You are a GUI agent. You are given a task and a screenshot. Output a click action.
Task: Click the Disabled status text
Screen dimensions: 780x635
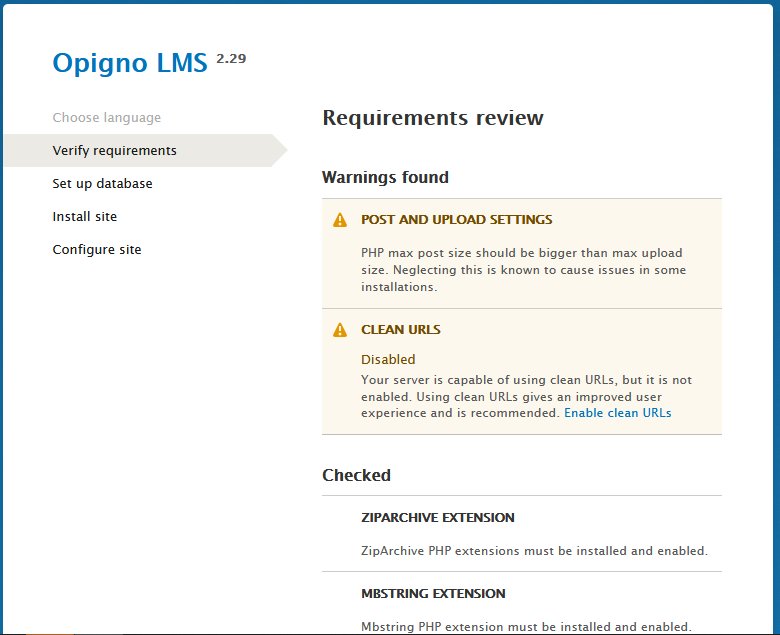(x=387, y=359)
